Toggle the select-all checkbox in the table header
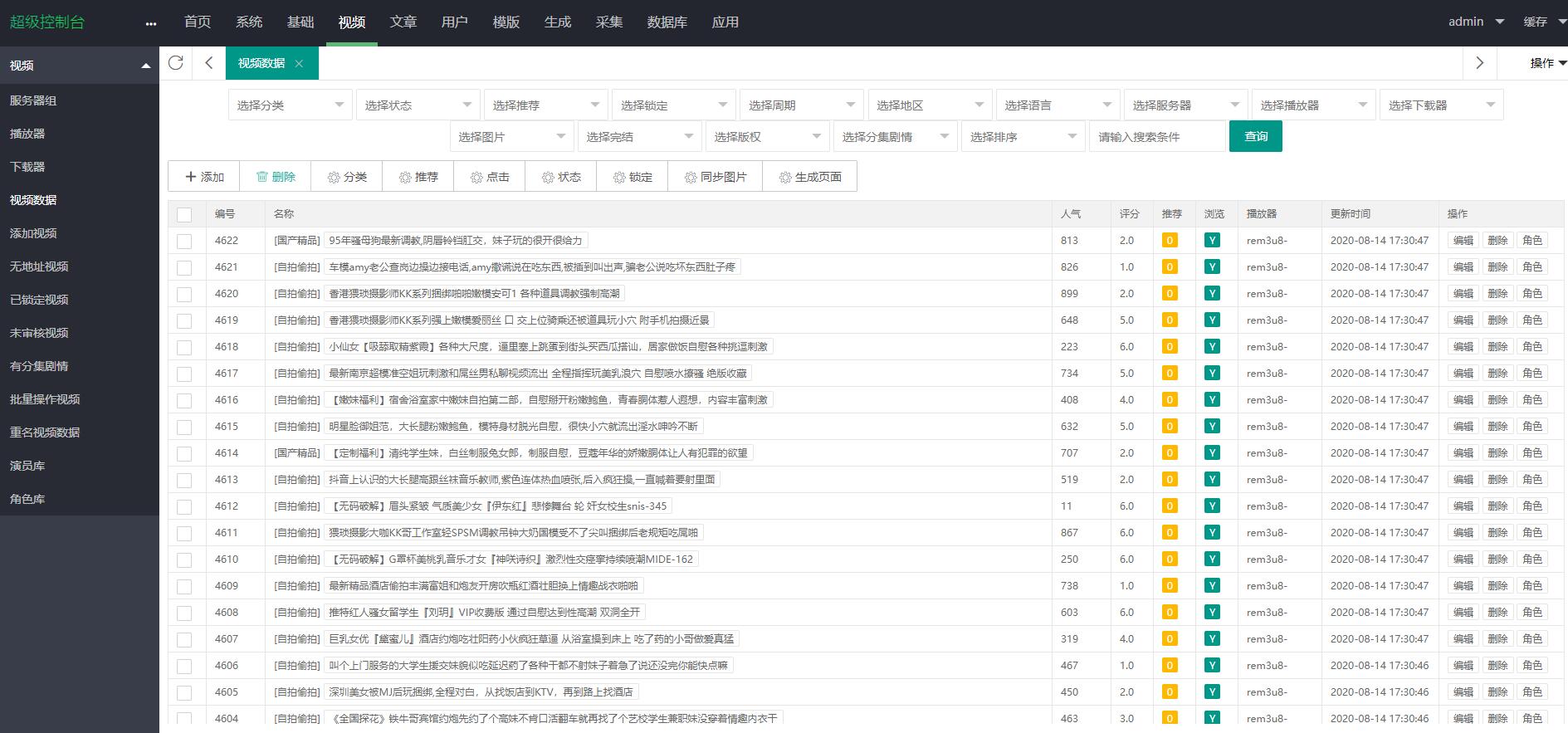Viewport: 1568px width, 733px height. coord(184,214)
